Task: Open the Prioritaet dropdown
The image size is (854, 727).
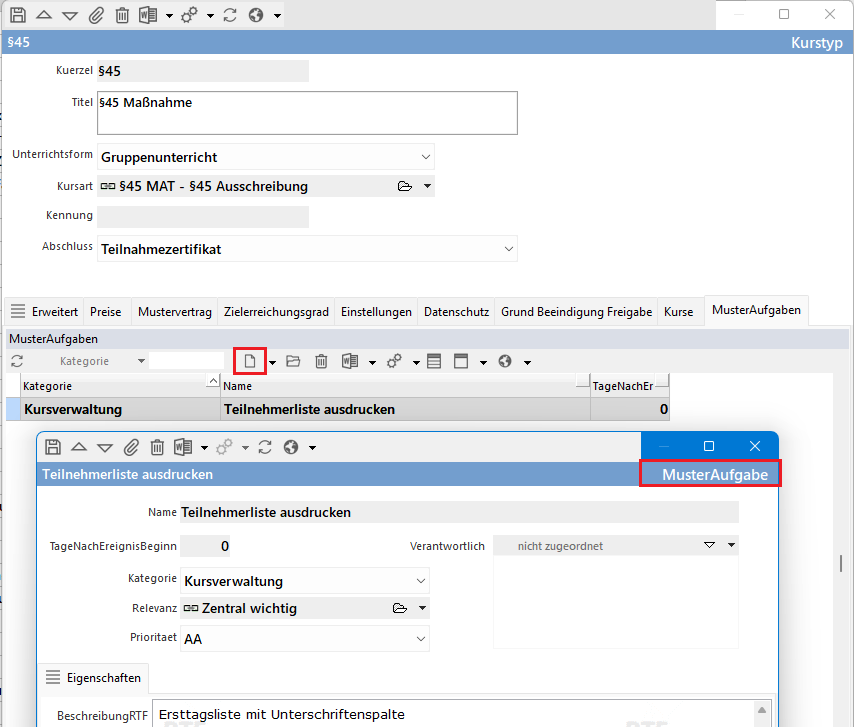Action: (x=420, y=638)
